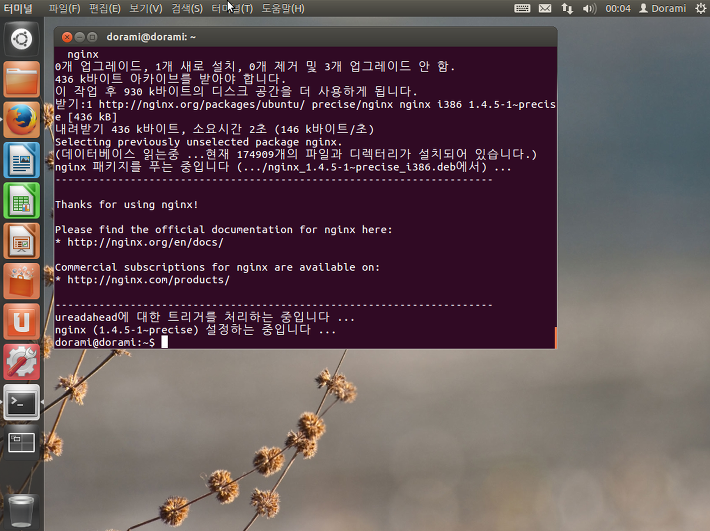Open the 보기(V) menu
The width and height of the screenshot is (710, 531).
pyautogui.click(x=145, y=8)
